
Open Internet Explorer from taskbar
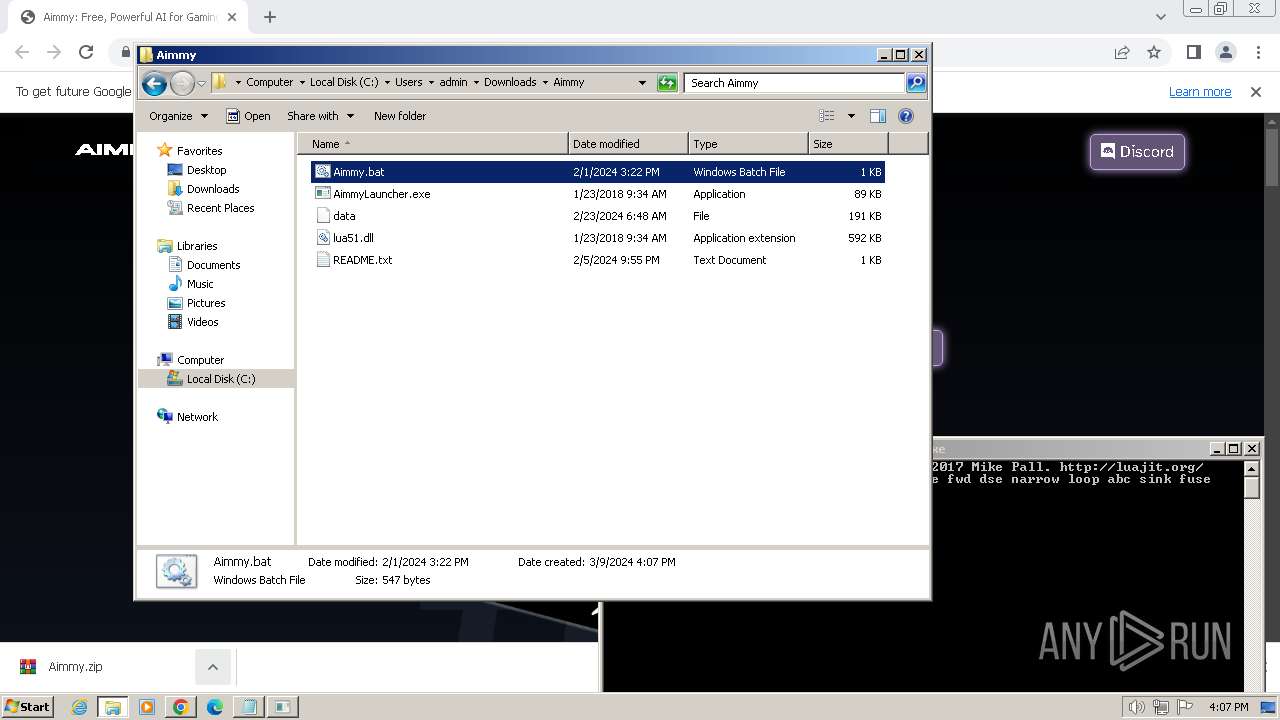tap(79, 707)
